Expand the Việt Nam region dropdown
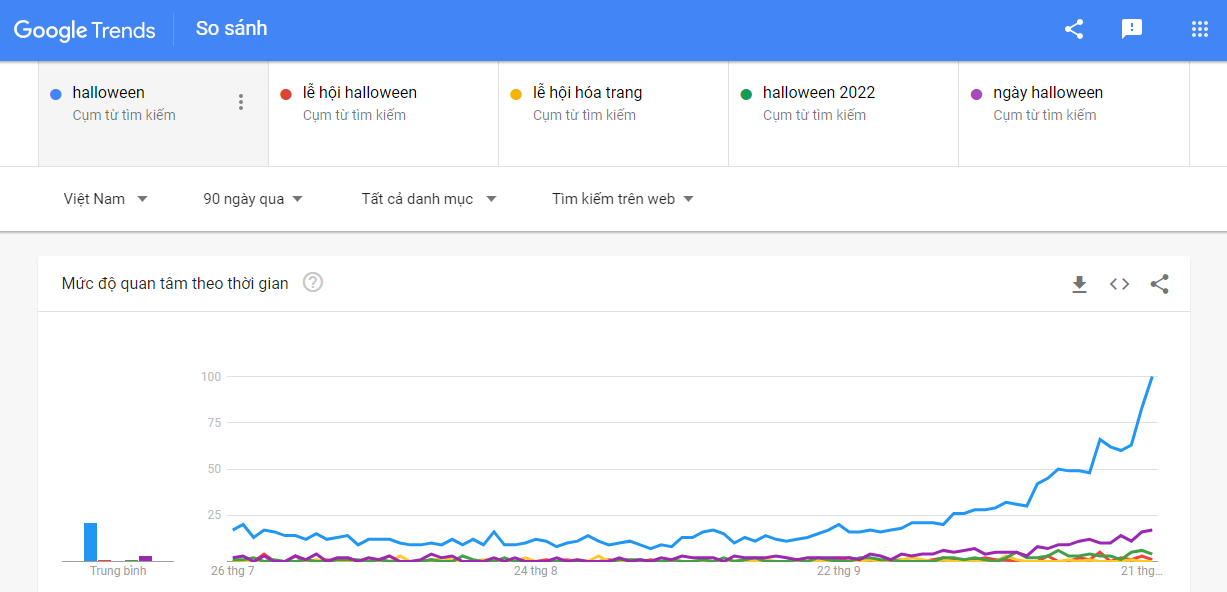 [x=106, y=199]
